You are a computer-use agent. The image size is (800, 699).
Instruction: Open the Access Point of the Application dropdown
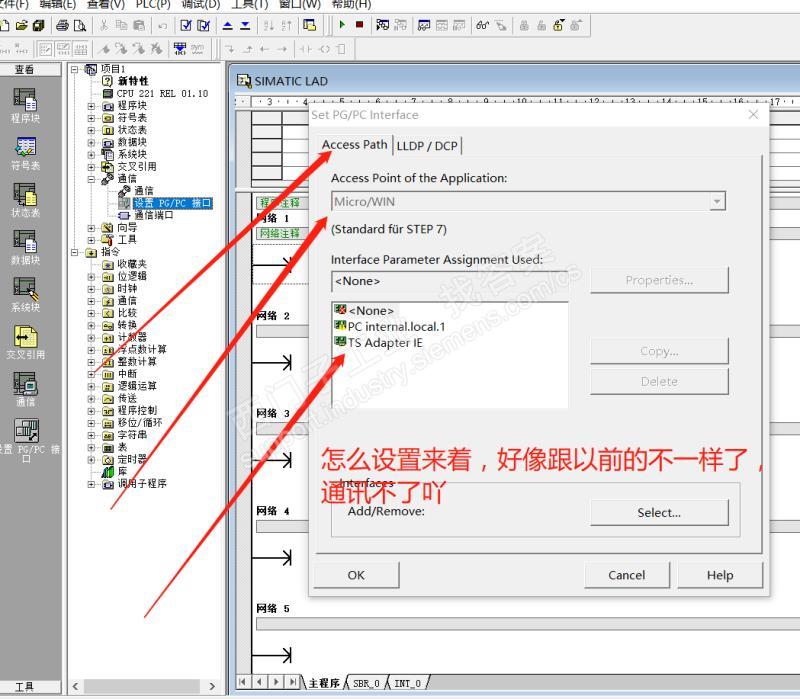(717, 202)
